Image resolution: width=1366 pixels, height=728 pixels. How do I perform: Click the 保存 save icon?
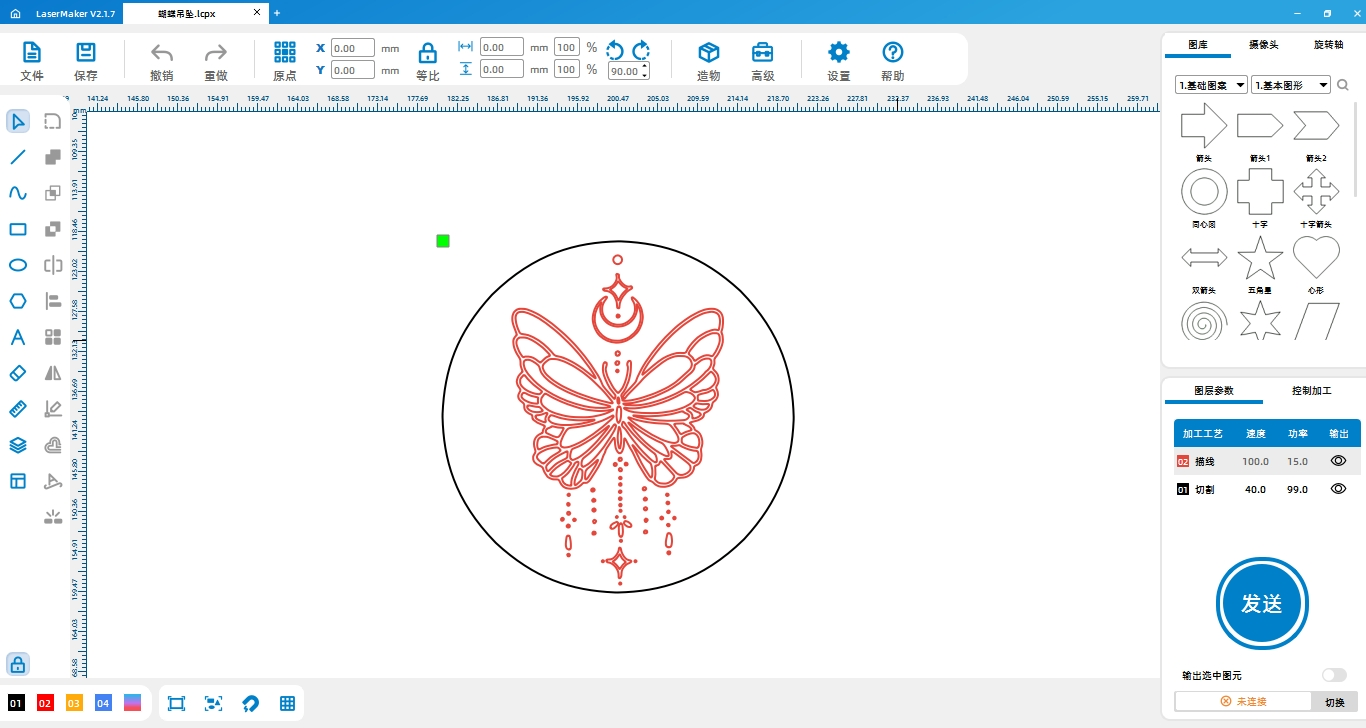point(86,61)
